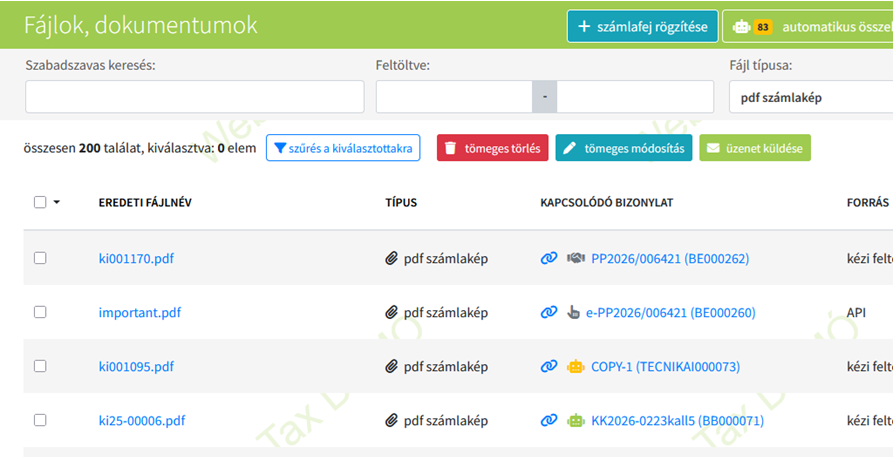Click the számlafej rögzítése button

tap(643, 26)
